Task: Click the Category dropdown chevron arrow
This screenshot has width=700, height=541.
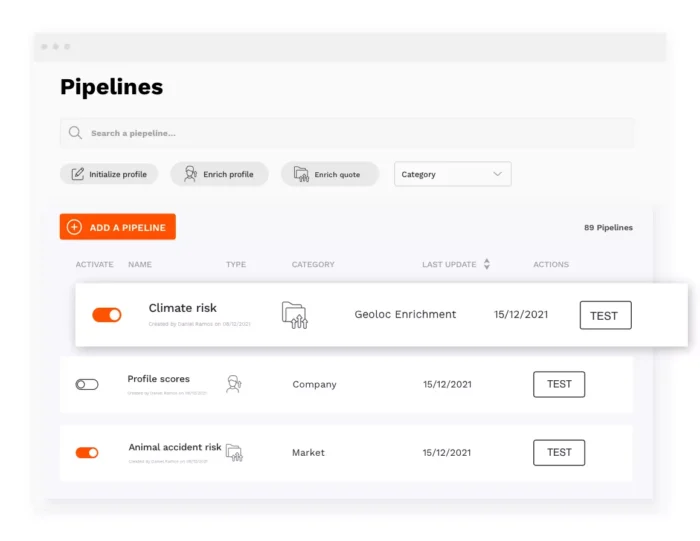Action: 497,174
